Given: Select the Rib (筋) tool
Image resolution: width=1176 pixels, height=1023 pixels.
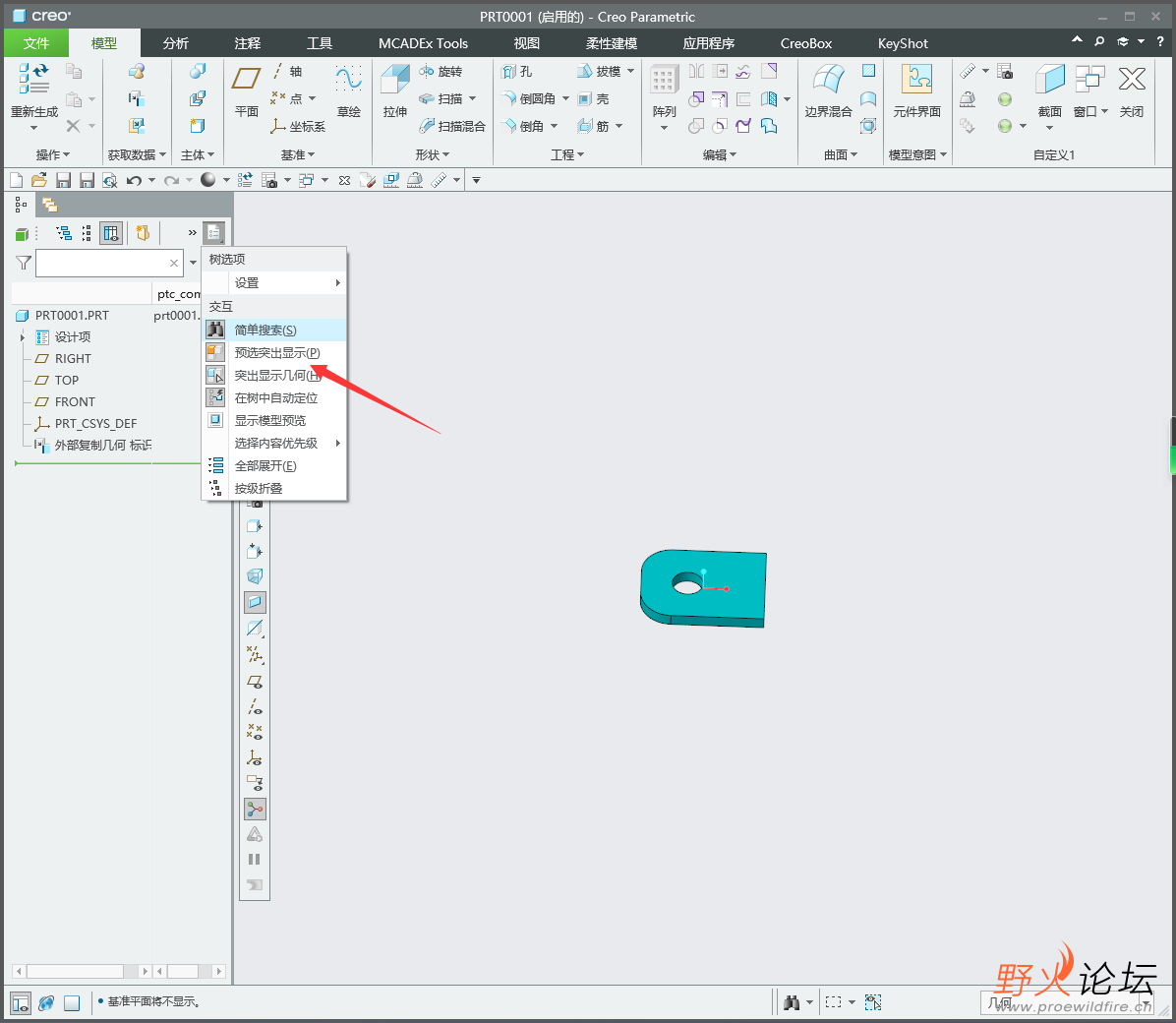Looking at the screenshot, I should pyautogui.click(x=593, y=126).
